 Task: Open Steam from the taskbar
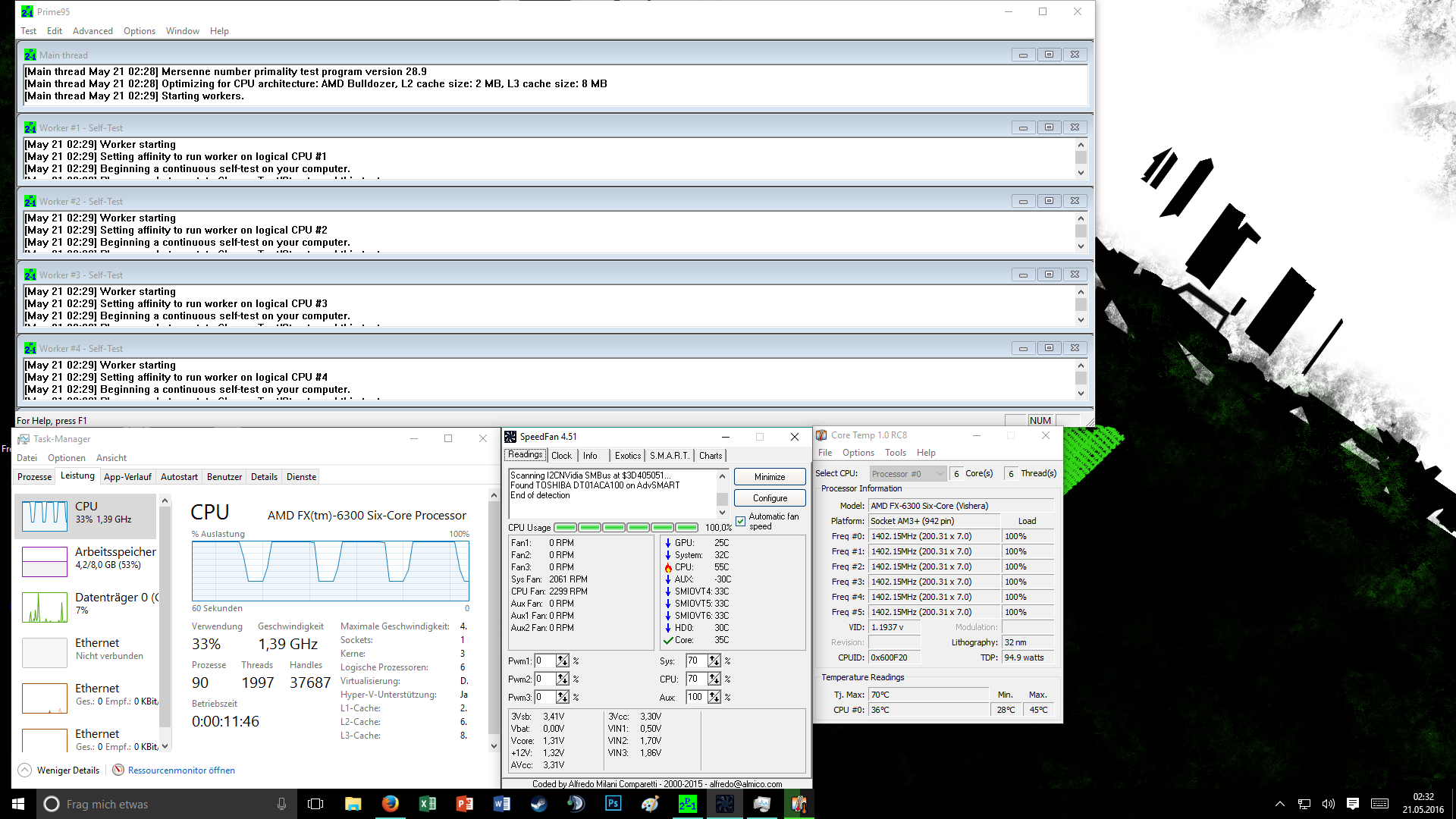539,804
